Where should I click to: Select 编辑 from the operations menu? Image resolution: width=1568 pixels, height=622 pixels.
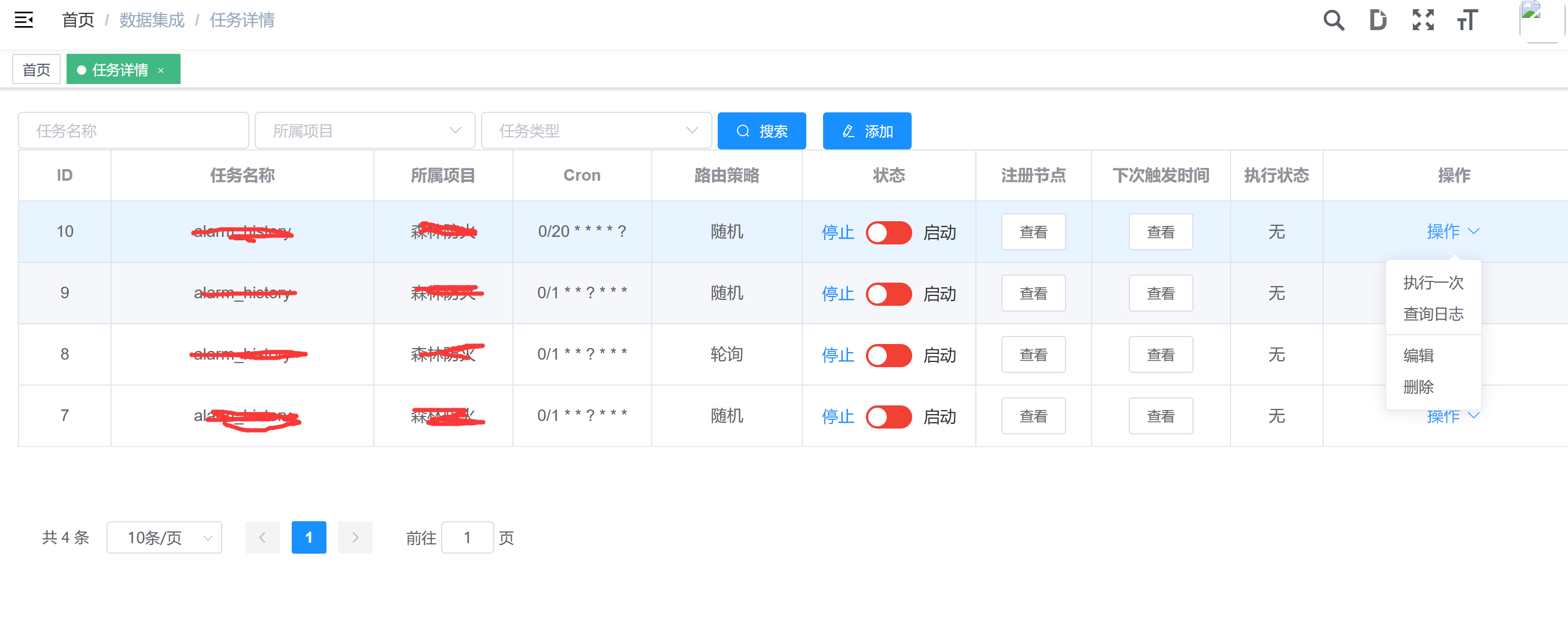coord(1418,356)
